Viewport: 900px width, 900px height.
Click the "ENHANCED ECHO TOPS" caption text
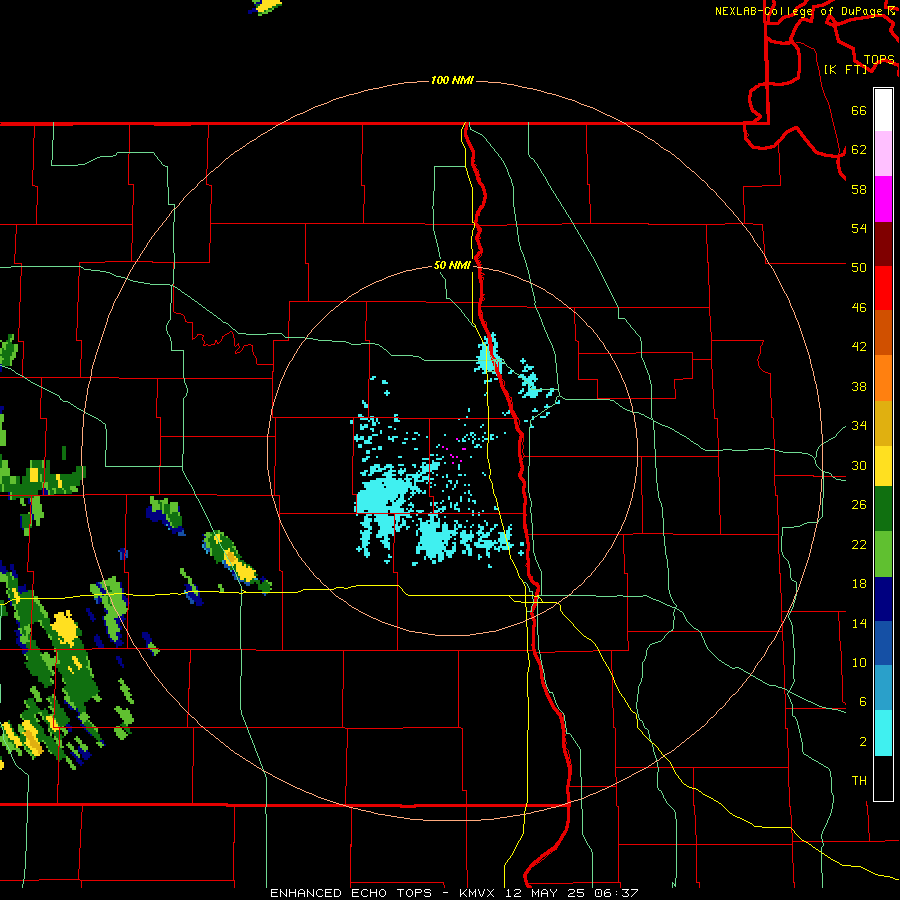(x=351, y=893)
